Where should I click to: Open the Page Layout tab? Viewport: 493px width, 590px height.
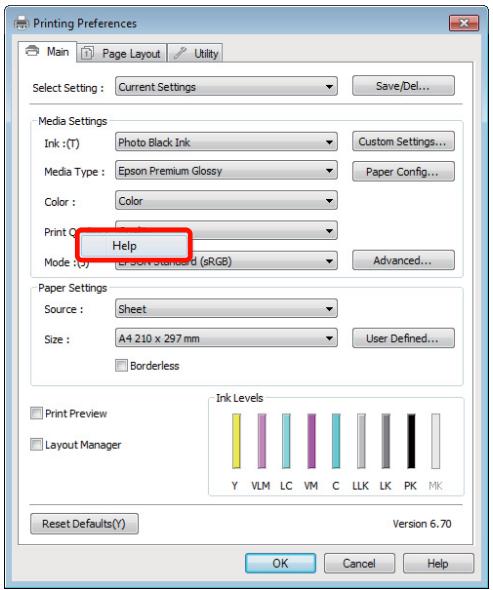(x=122, y=53)
